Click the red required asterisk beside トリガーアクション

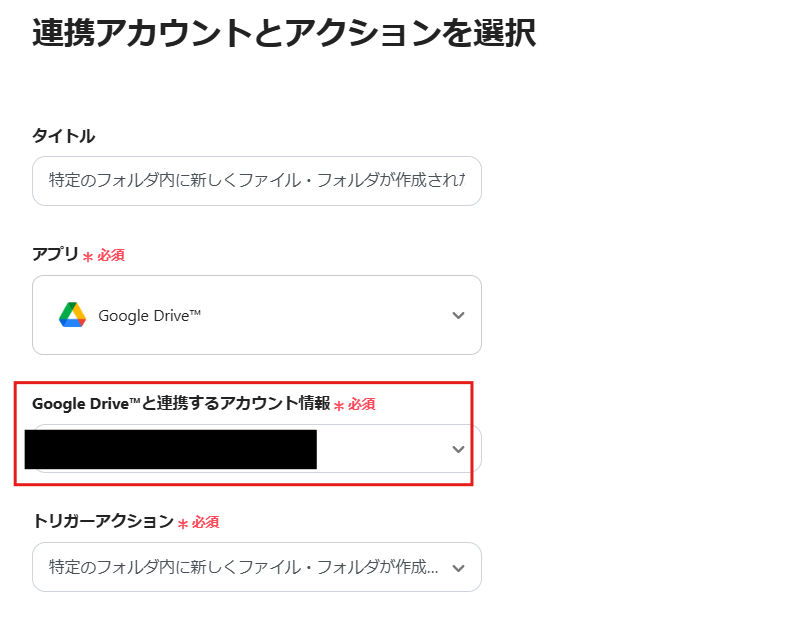183,524
